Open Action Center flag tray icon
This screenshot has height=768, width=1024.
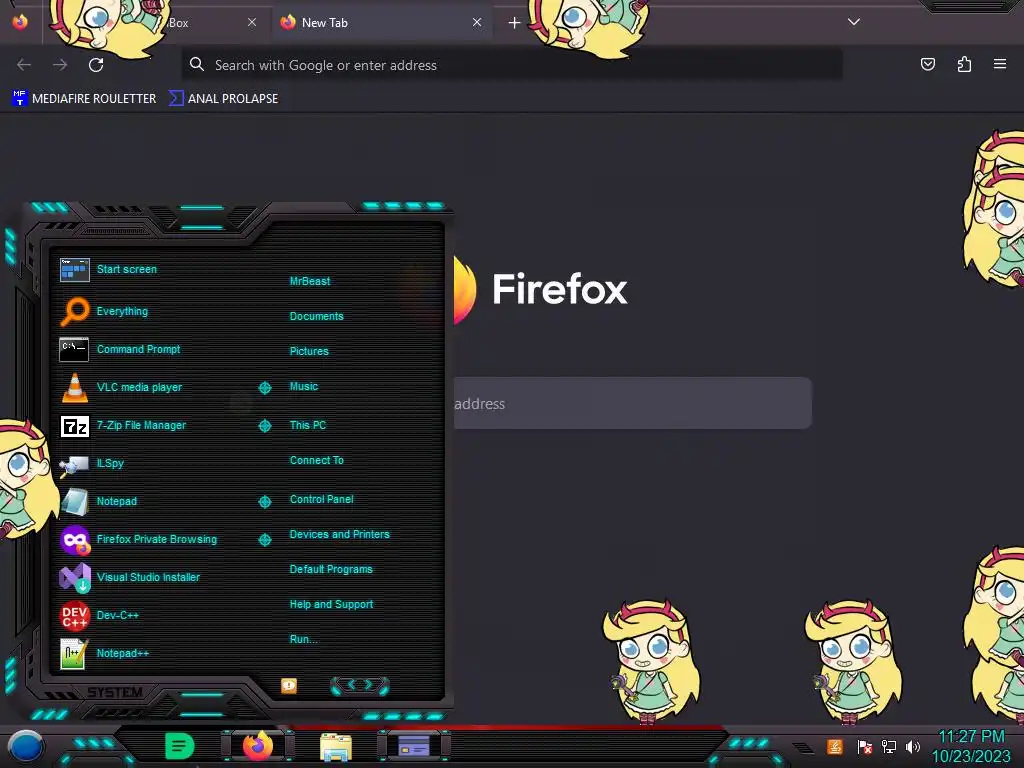(x=865, y=747)
